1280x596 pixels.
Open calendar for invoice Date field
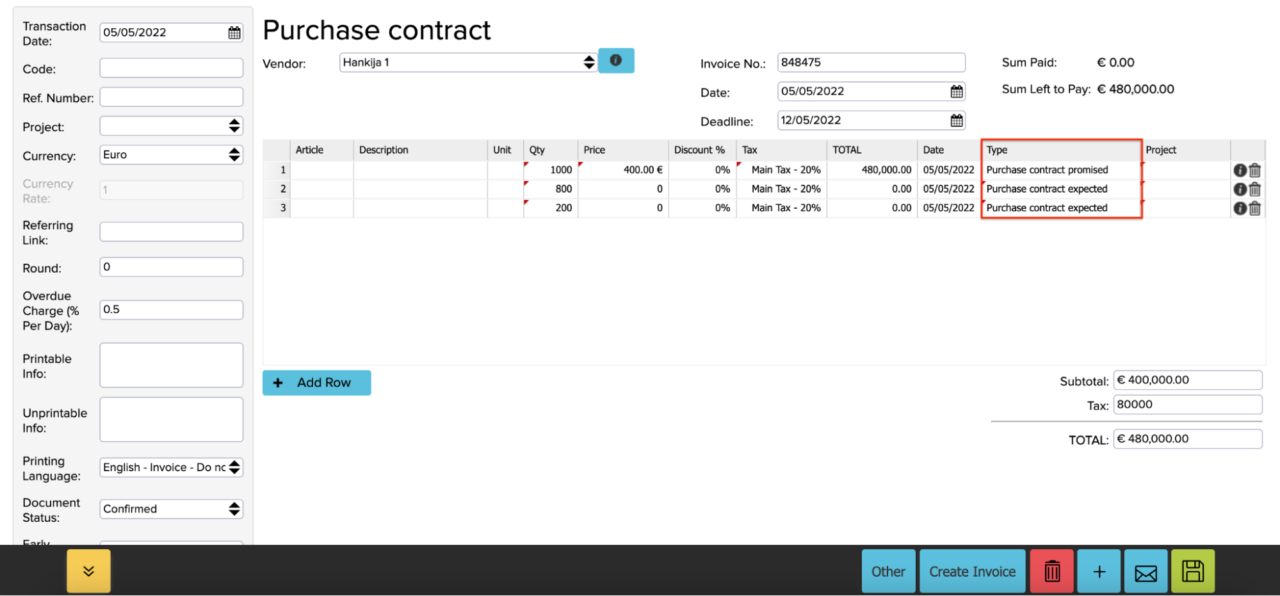(x=956, y=91)
